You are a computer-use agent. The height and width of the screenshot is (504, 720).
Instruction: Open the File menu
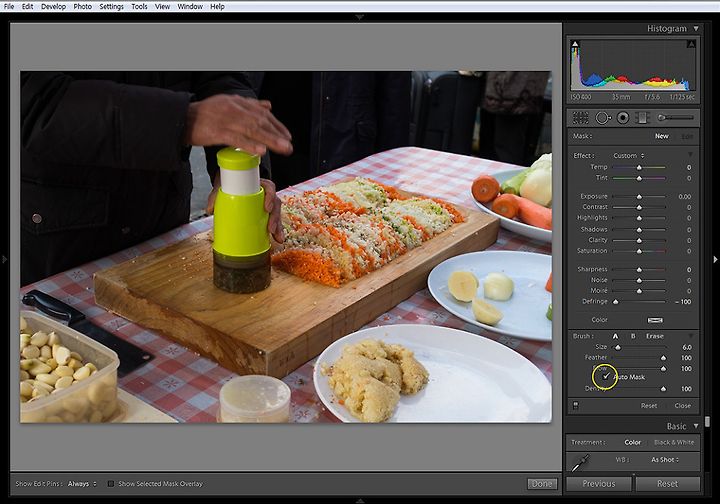pos(9,6)
